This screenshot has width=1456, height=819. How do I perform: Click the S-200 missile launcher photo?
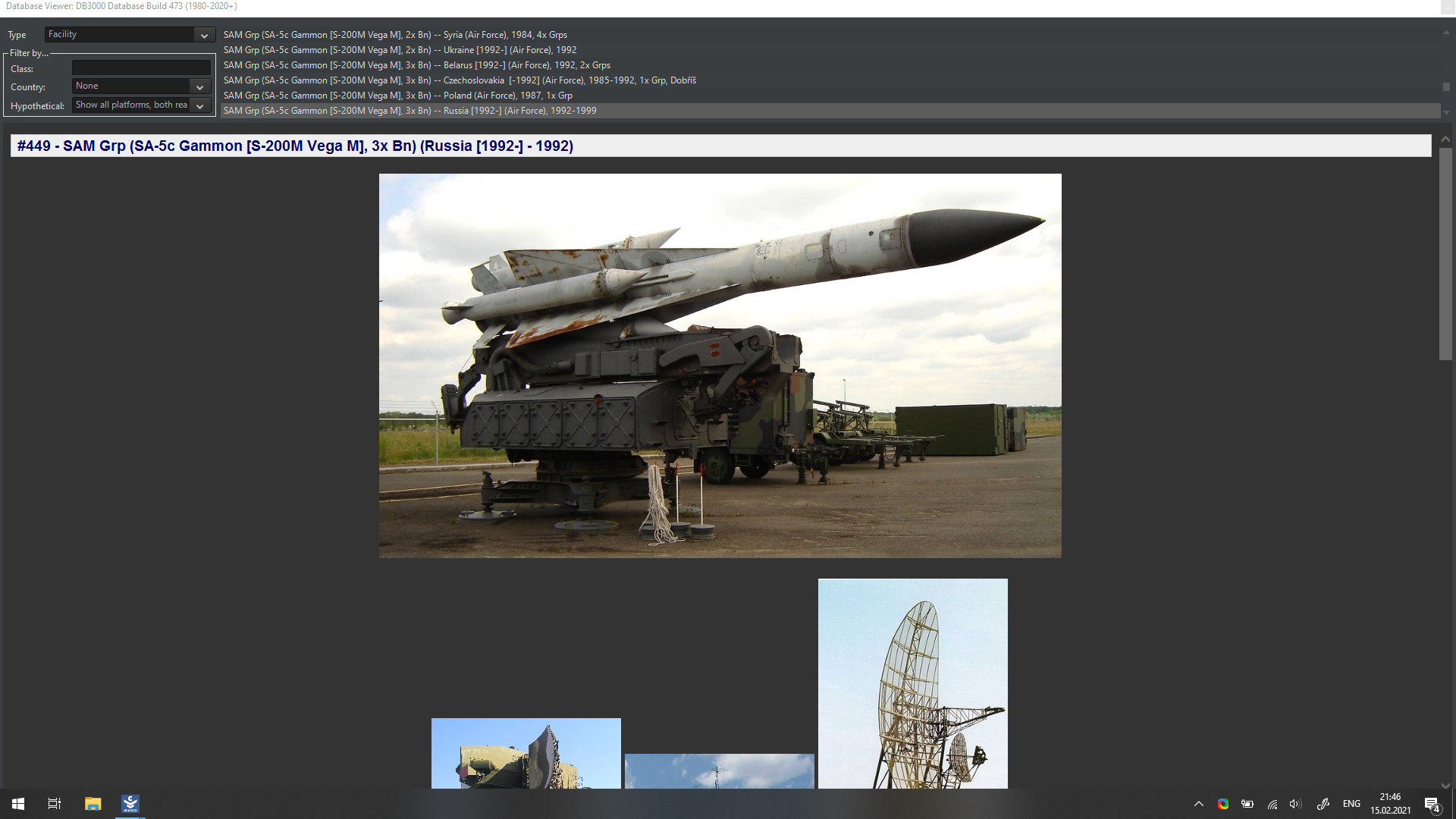720,366
